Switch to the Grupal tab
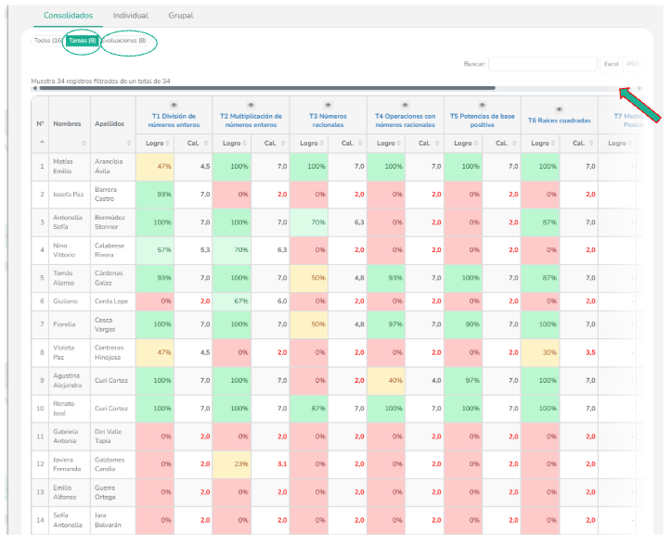This screenshot has height=544, width=670. 181,16
